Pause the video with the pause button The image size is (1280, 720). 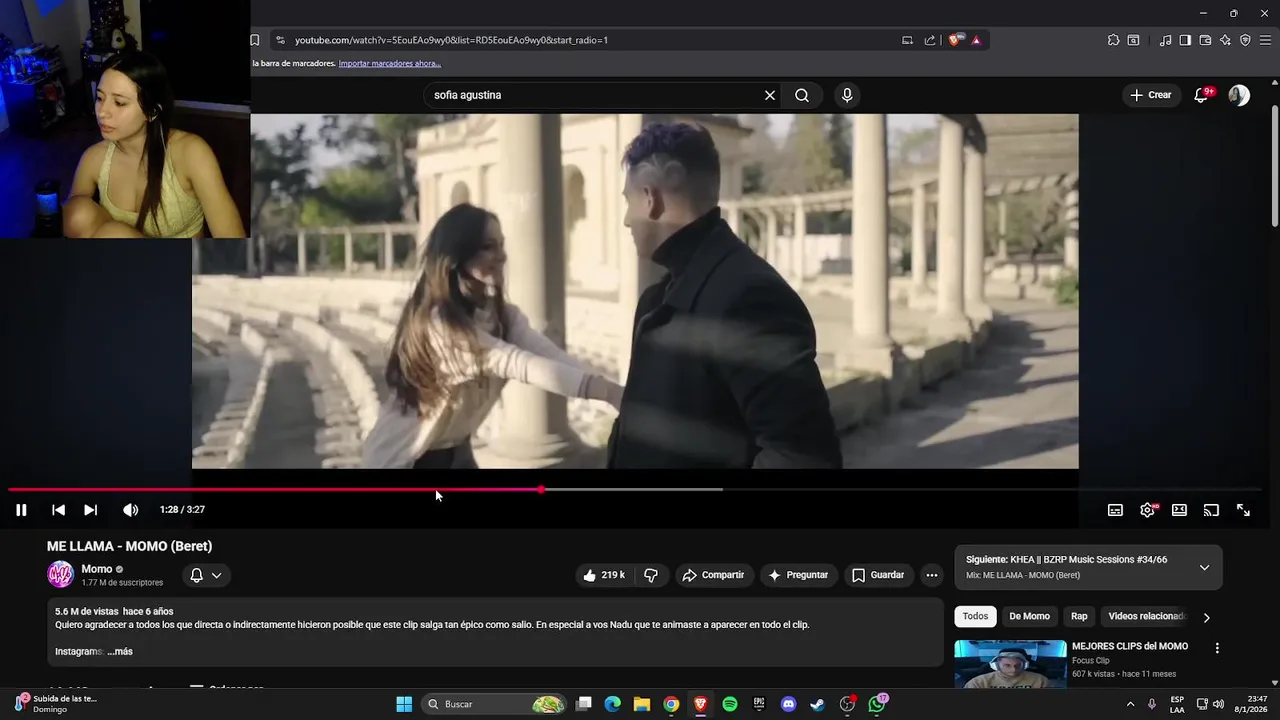21,510
